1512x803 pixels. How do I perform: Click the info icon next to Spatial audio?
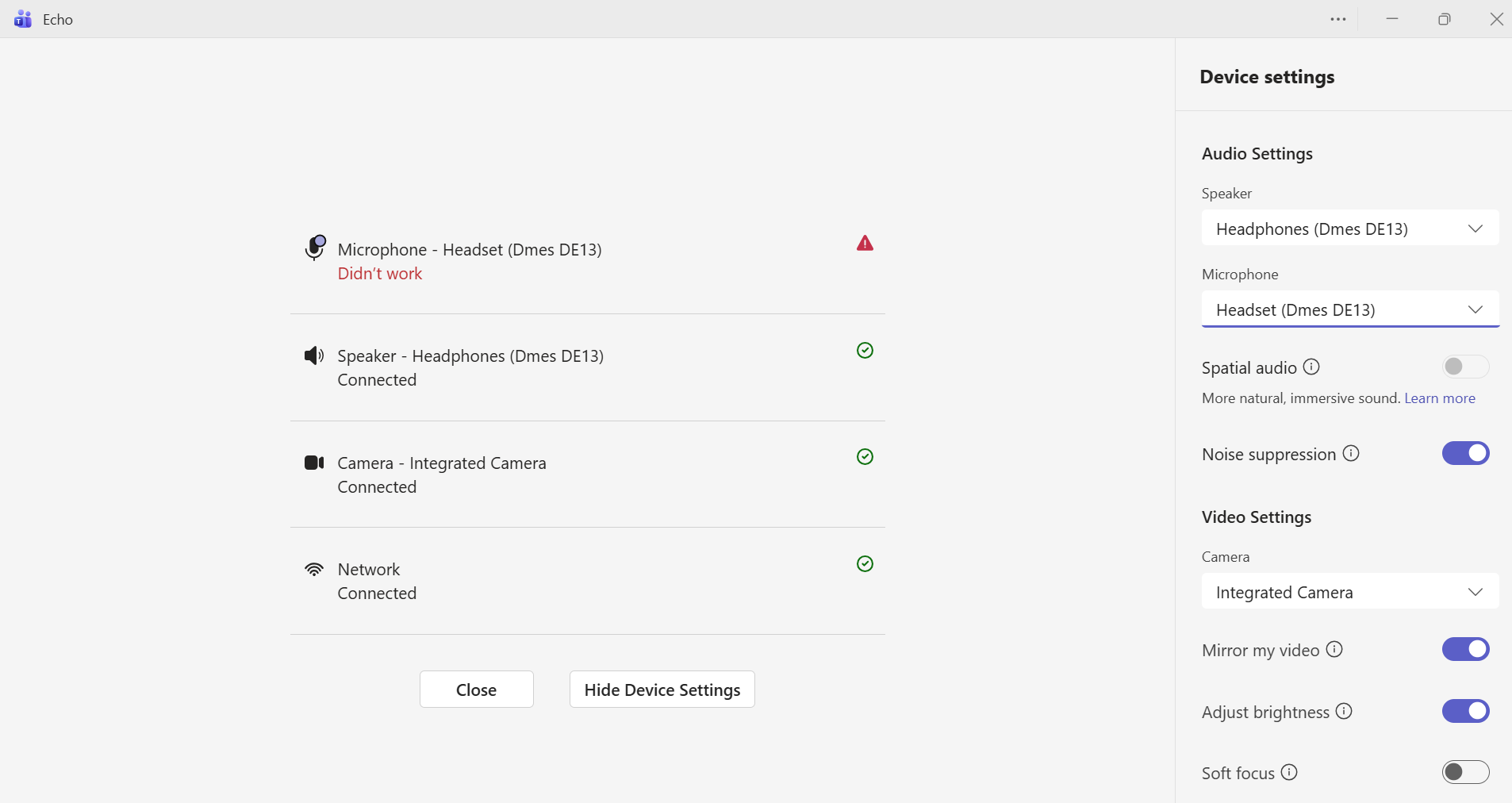[x=1311, y=367]
